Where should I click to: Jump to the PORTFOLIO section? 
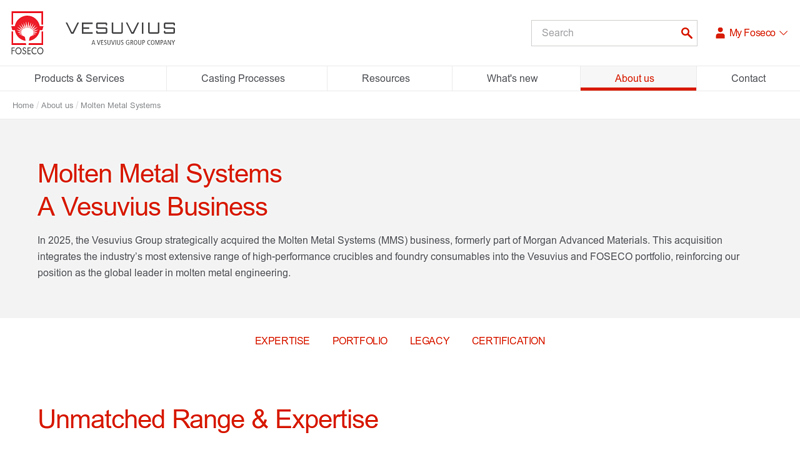tap(360, 341)
